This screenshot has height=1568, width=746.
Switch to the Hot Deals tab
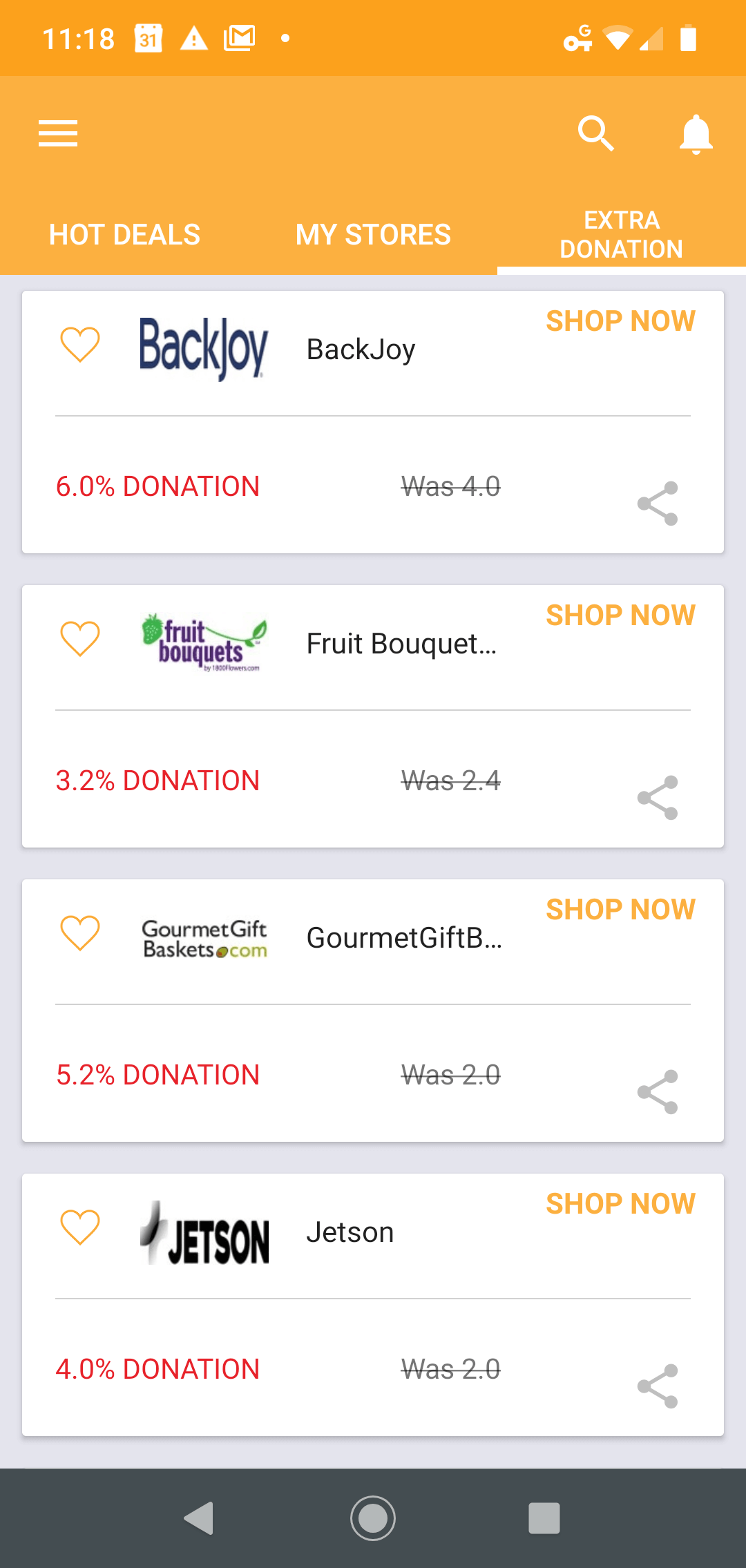(x=124, y=235)
